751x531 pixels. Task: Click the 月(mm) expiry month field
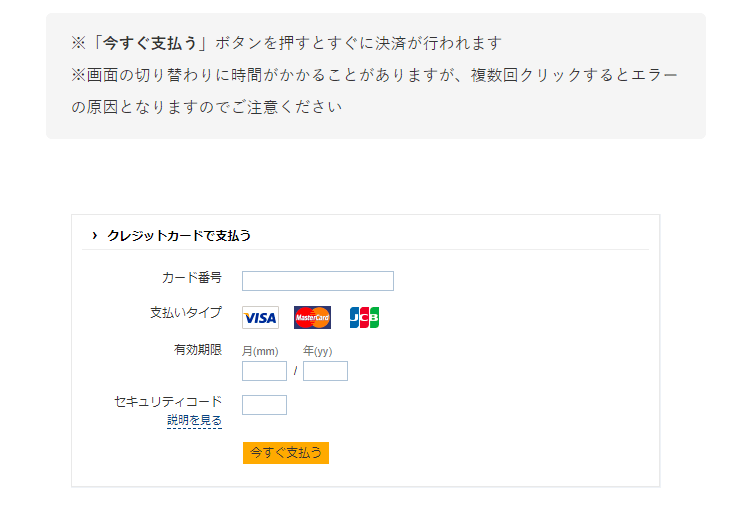click(x=264, y=371)
